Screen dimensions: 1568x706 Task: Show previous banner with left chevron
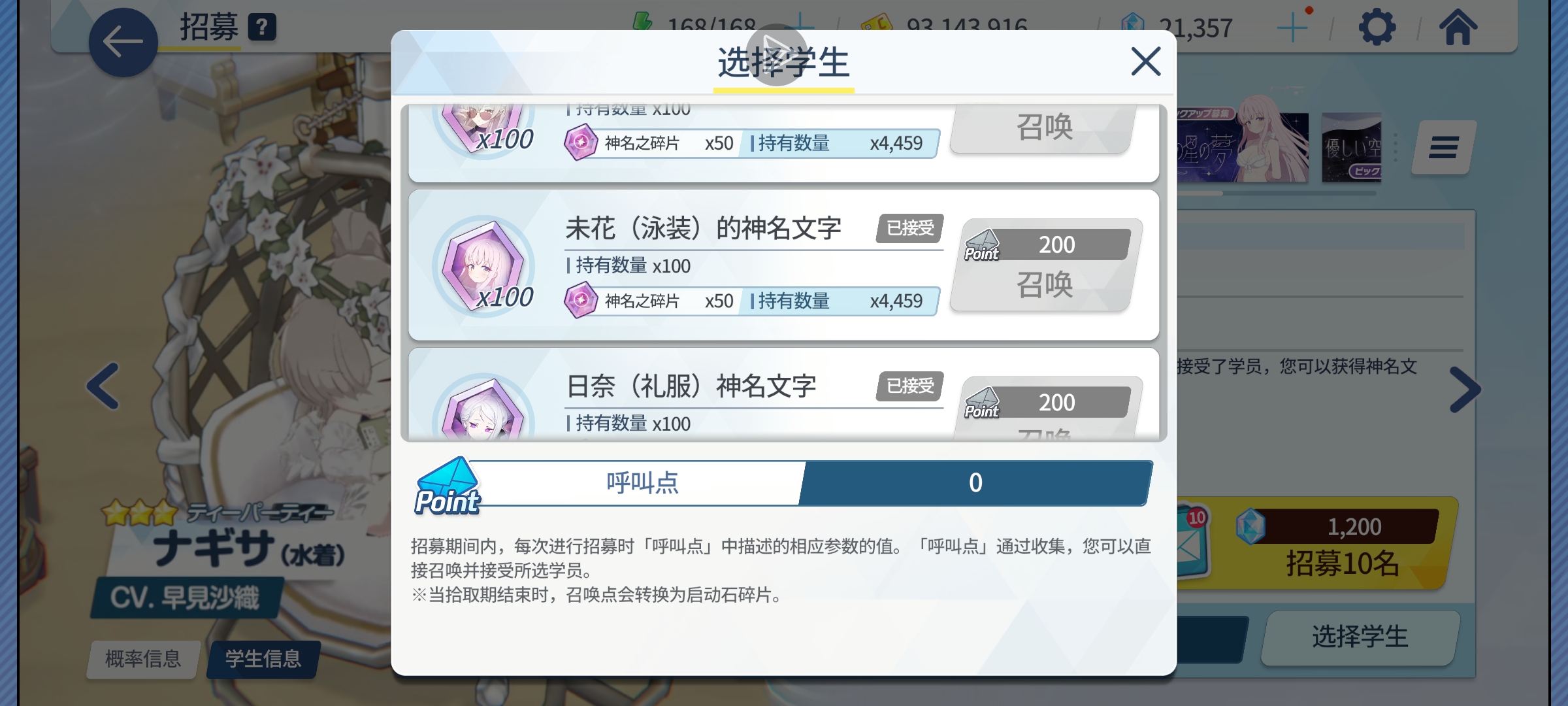(x=103, y=386)
